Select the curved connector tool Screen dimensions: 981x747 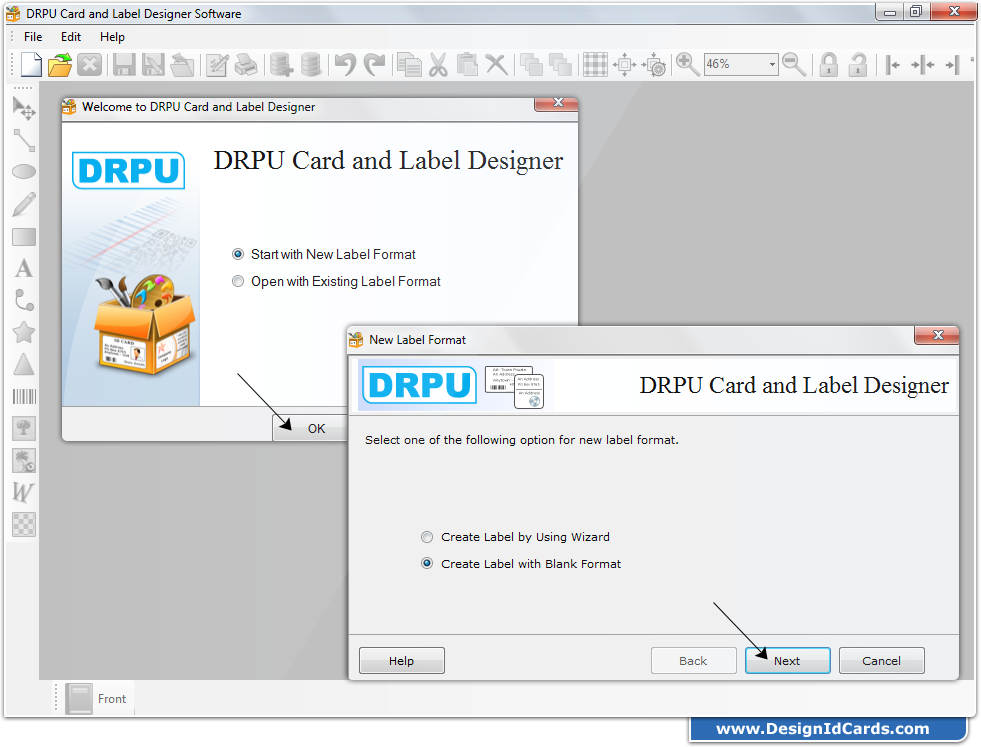pyautogui.click(x=24, y=300)
